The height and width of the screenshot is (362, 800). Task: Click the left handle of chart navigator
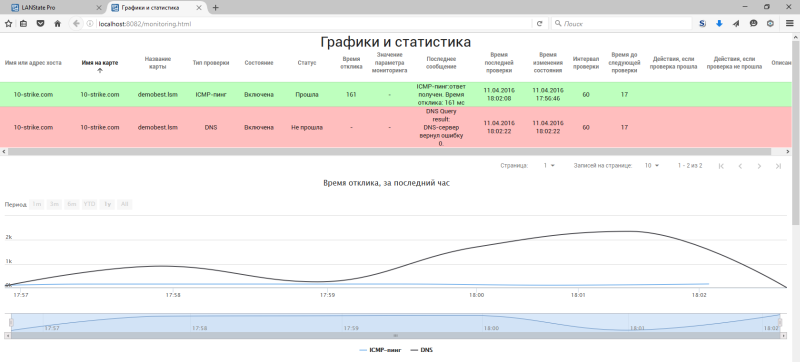coord(11,322)
